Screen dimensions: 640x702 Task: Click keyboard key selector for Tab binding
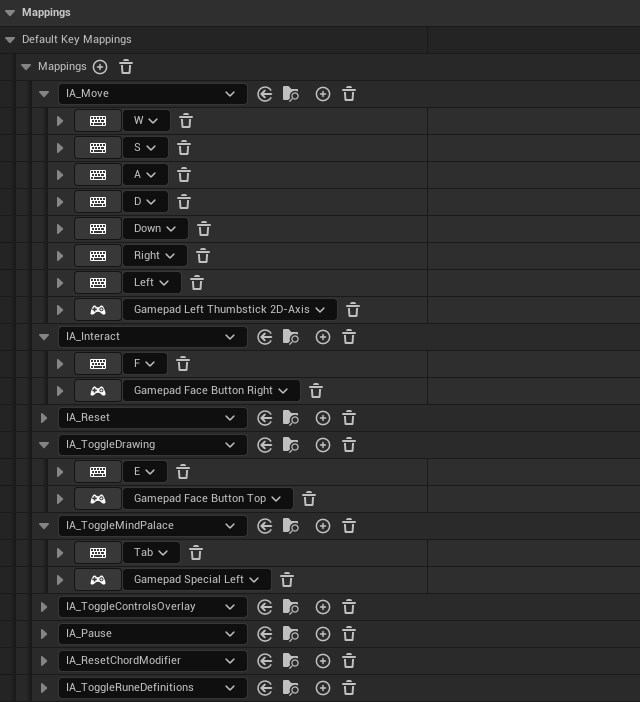[98, 553]
